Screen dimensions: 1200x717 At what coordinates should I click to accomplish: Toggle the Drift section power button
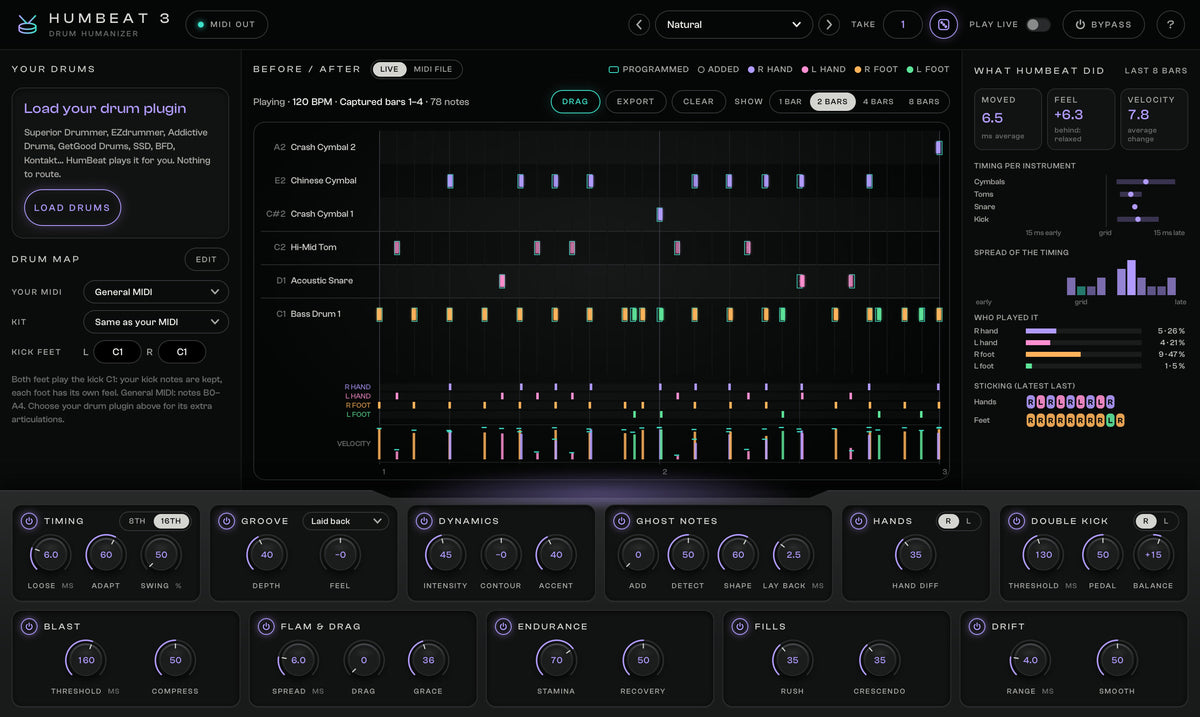coord(977,627)
